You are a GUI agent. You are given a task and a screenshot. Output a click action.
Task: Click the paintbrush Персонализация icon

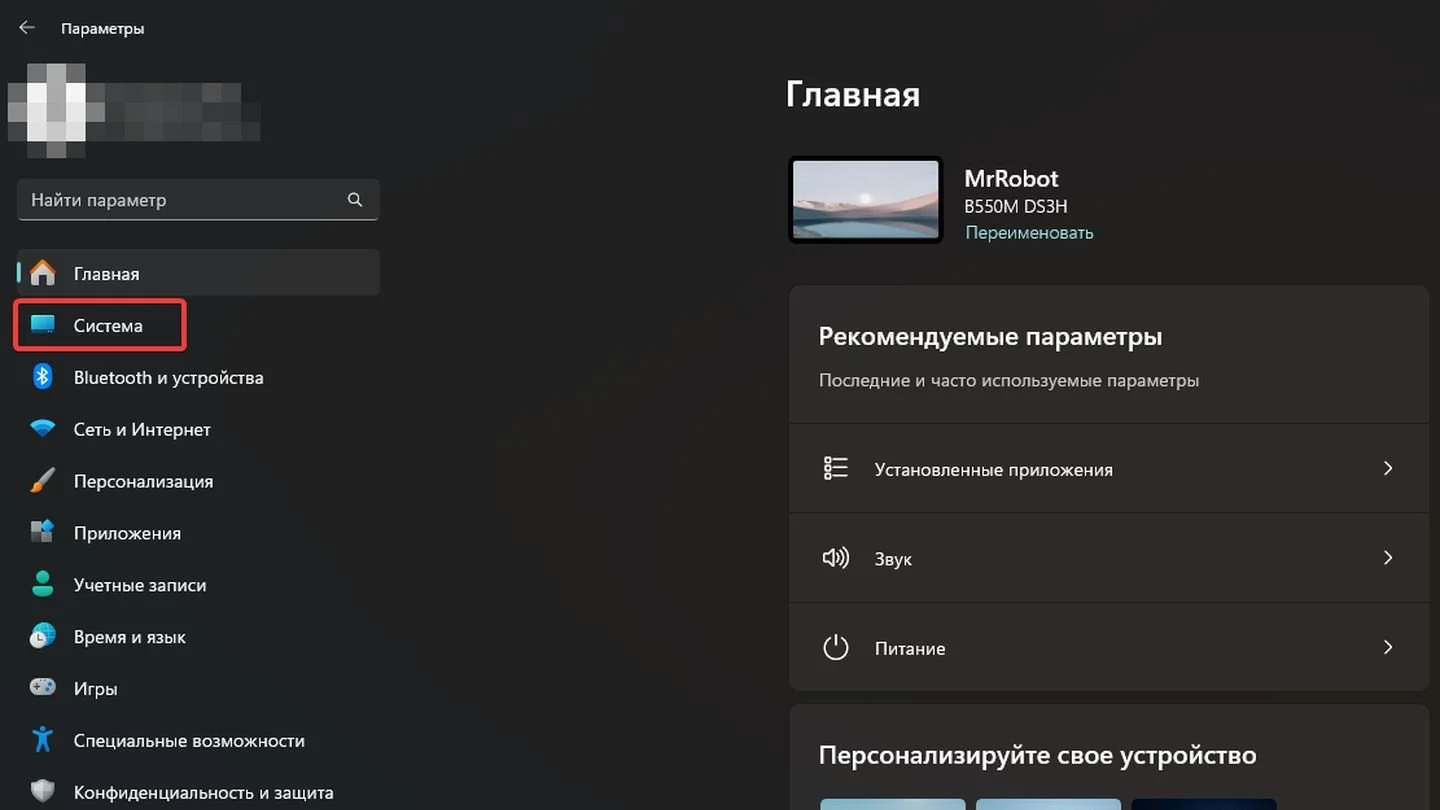(x=42, y=481)
